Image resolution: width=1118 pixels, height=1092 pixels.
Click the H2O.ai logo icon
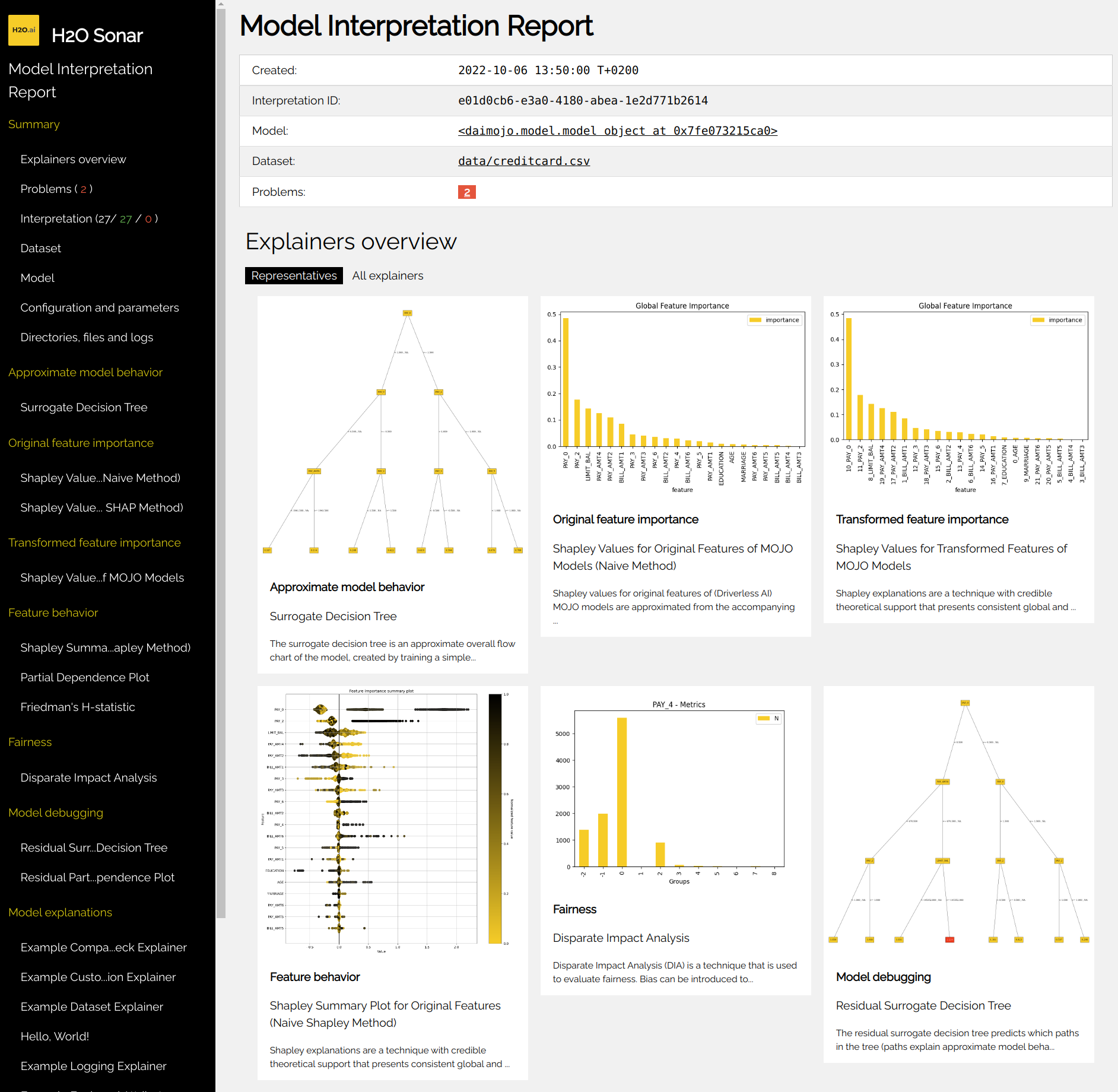click(23, 30)
